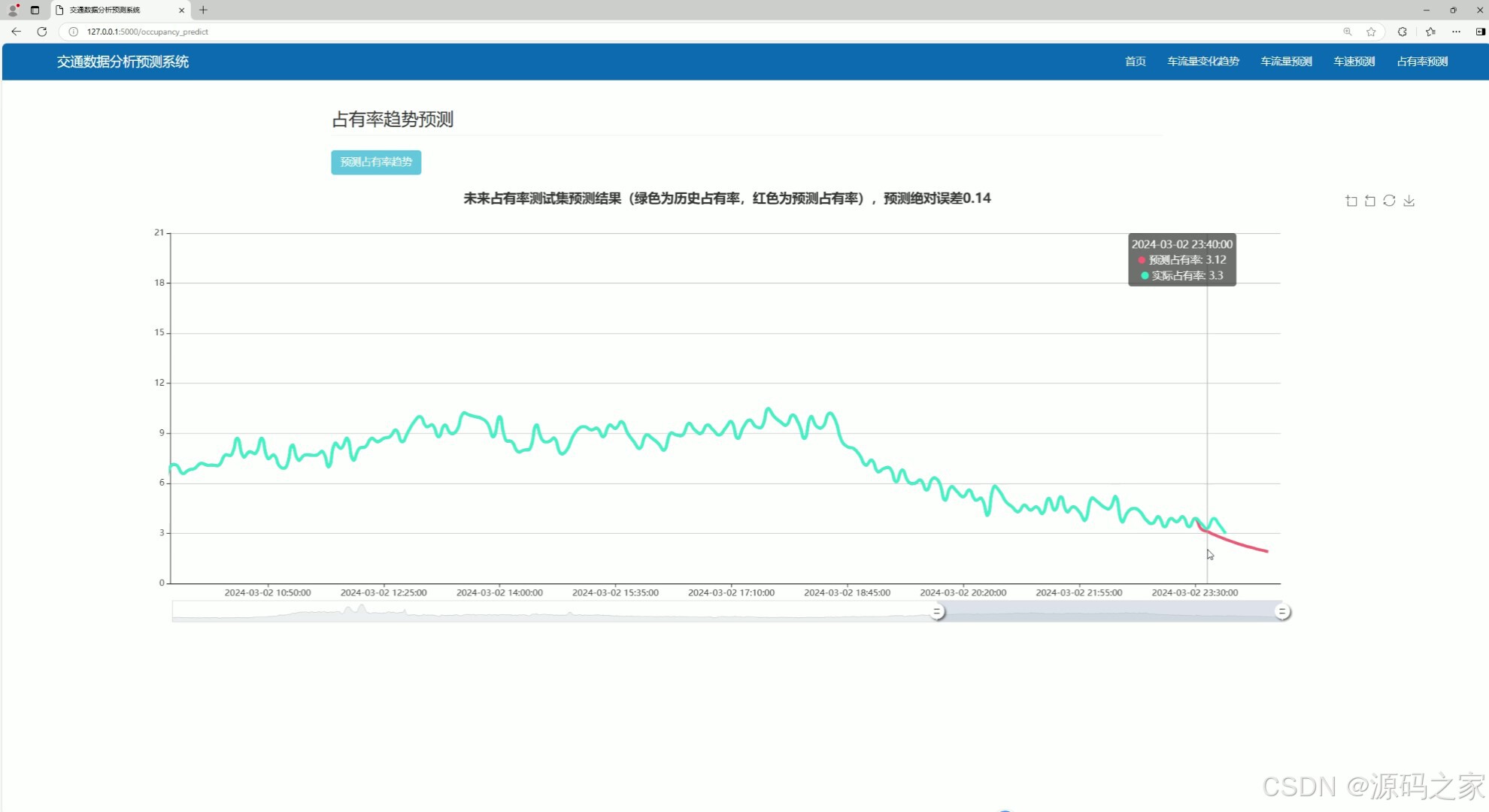The width and height of the screenshot is (1489, 812).
Task: Open the tab actions menu icon
Action: [35, 10]
